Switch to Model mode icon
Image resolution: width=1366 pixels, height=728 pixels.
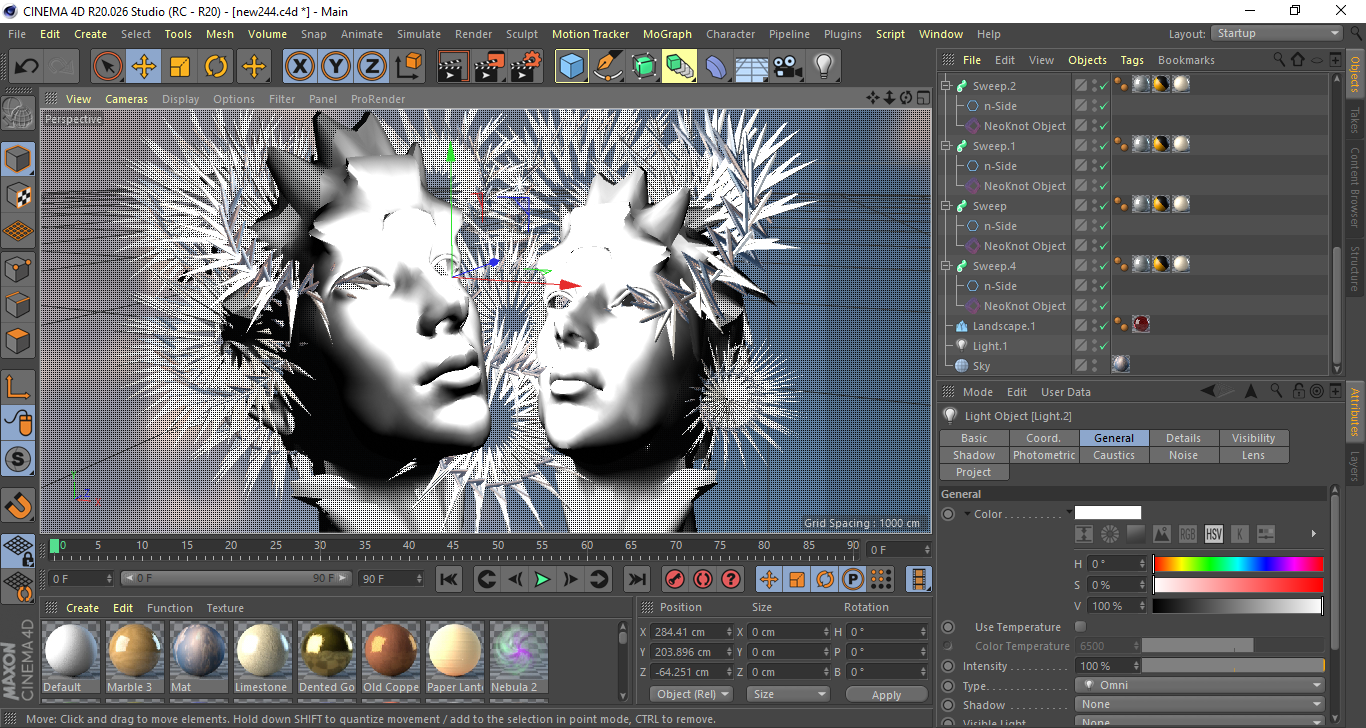[x=18, y=159]
